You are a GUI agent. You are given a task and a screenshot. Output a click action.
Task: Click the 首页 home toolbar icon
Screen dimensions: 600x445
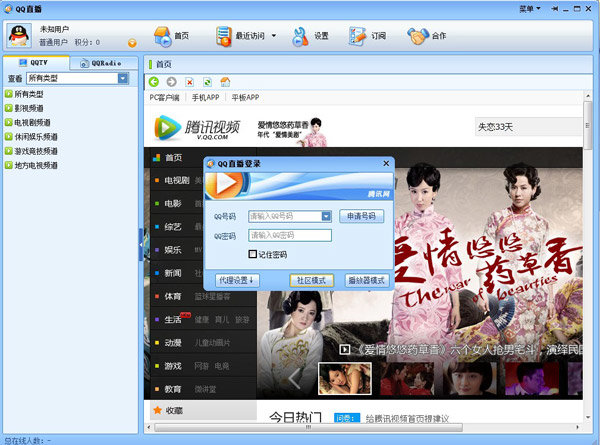pos(161,36)
